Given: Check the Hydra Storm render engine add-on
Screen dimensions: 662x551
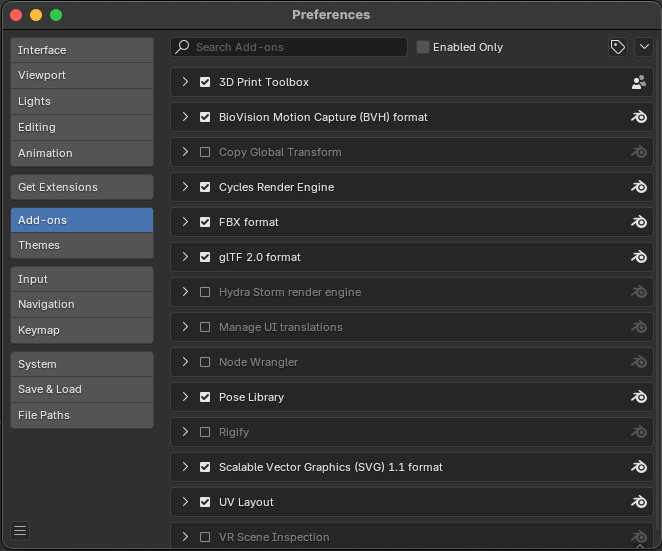Looking at the screenshot, I should click(205, 292).
